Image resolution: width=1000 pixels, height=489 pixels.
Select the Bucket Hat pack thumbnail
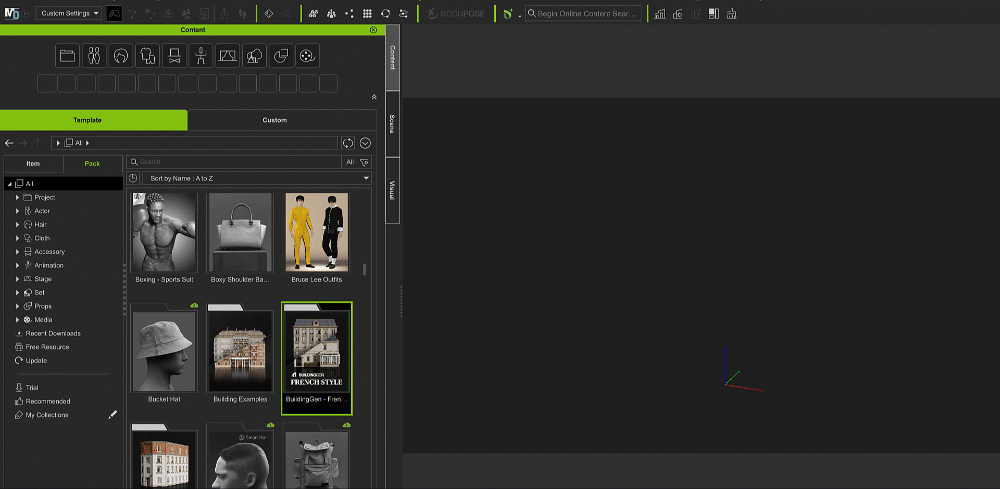pos(164,351)
